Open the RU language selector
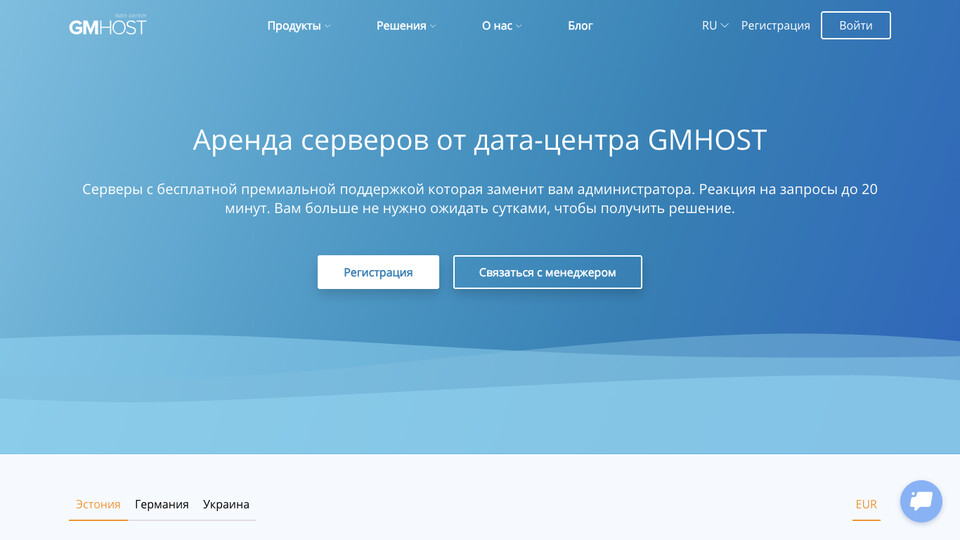The height and width of the screenshot is (540, 960). click(x=714, y=26)
